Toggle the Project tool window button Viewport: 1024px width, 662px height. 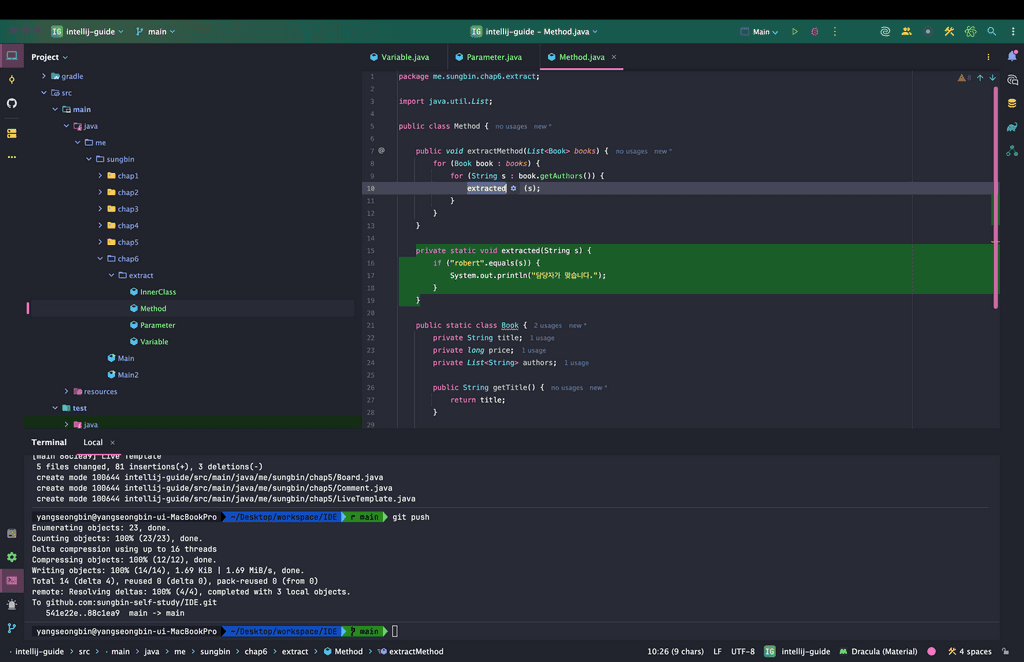point(12,56)
